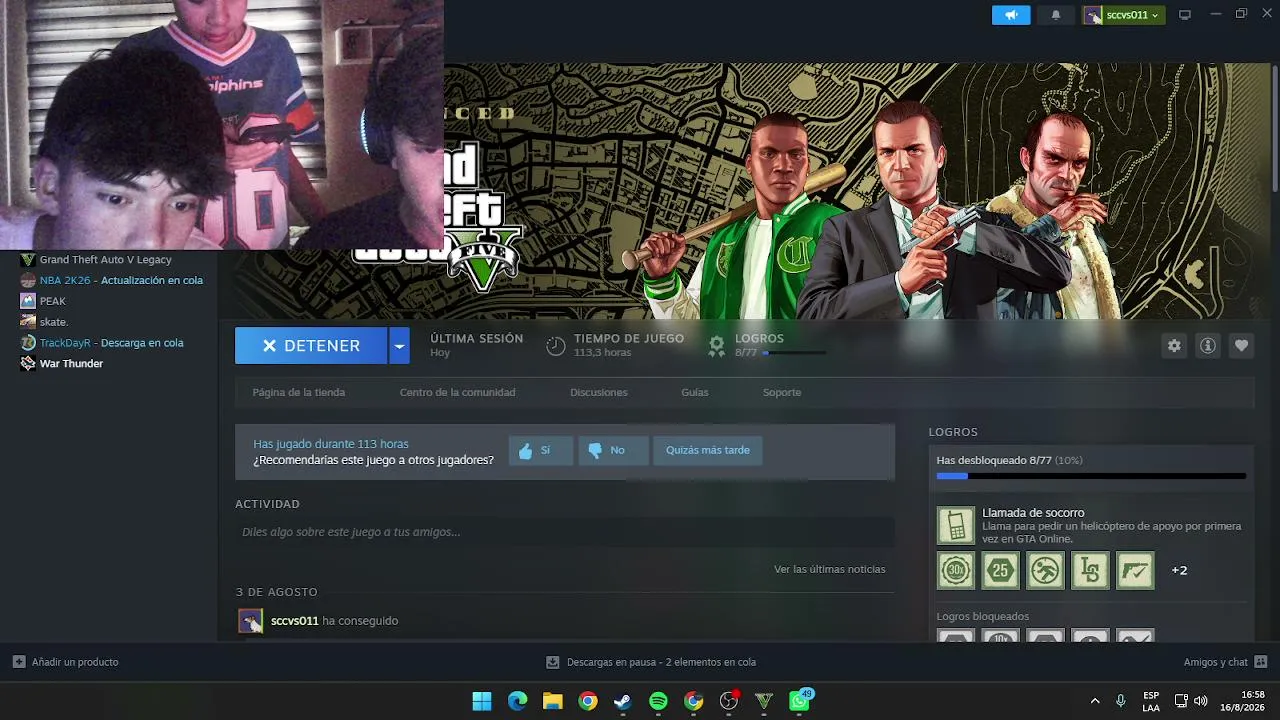This screenshot has height=720, width=1280.
Task: Type in the Diles algo activity field
Action: [x=565, y=532]
